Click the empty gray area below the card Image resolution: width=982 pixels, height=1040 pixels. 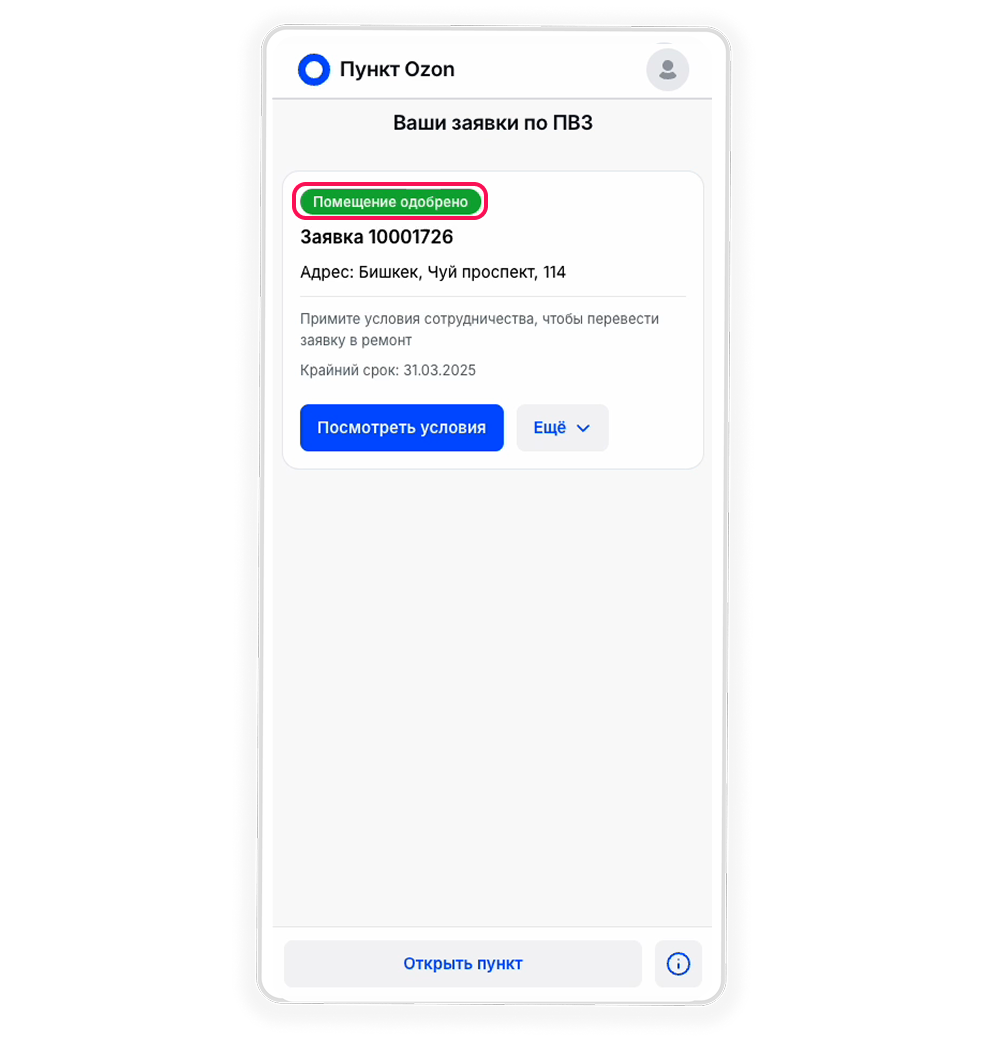tap(493, 696)
